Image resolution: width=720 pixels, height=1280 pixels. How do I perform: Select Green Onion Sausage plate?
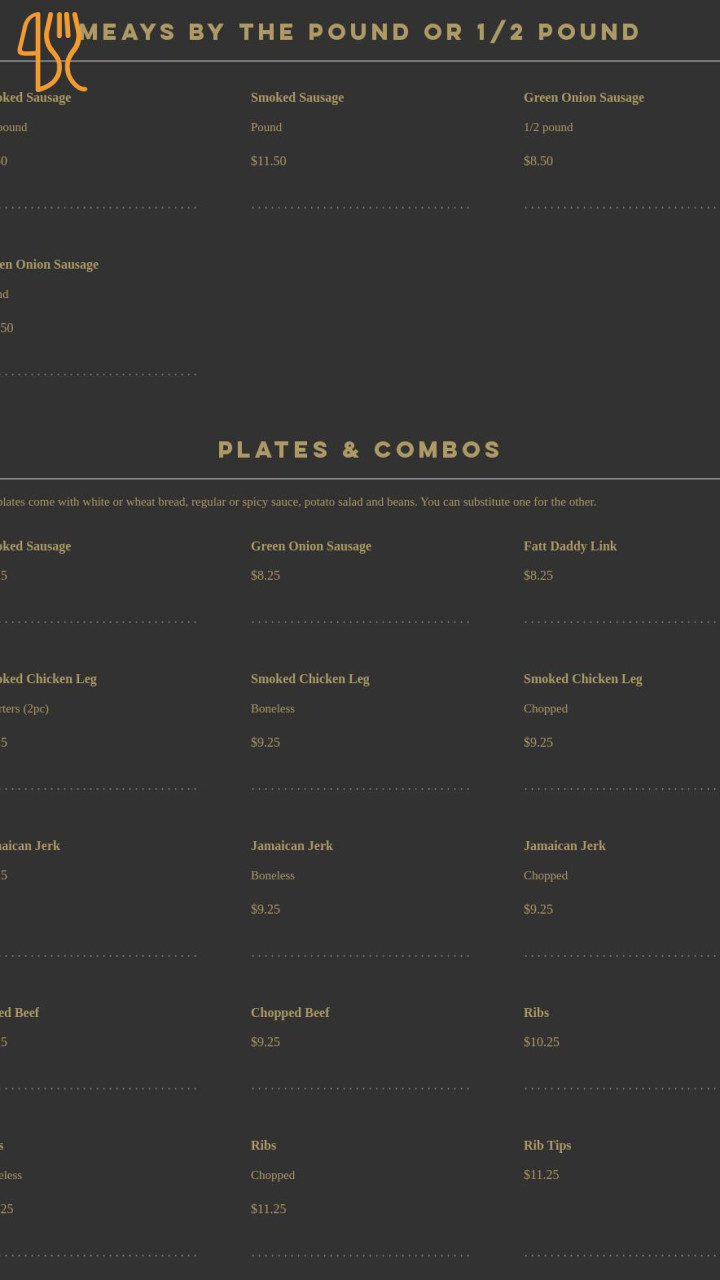tap(310, 547)
